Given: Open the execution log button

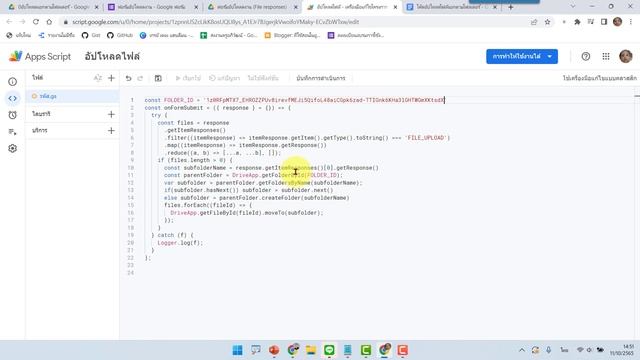Looking at the screenshot, I should pos(321,78).
